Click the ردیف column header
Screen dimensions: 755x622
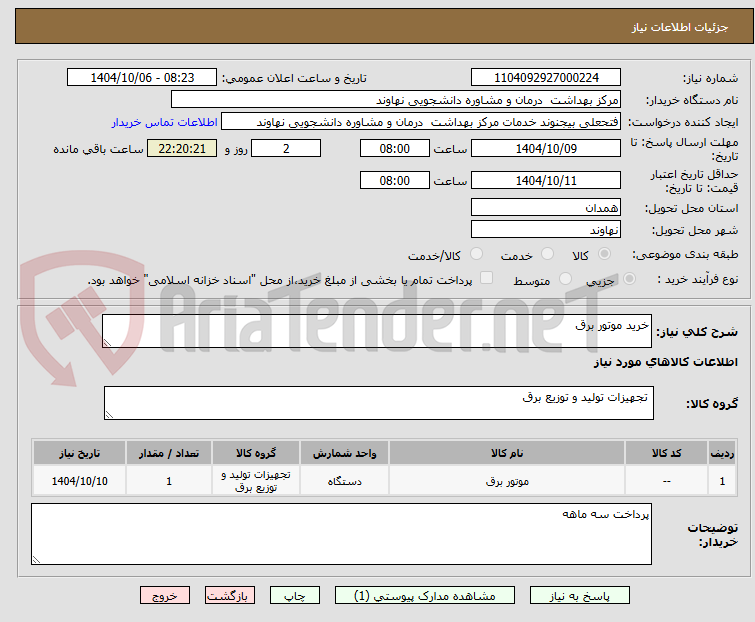(722, 453)
